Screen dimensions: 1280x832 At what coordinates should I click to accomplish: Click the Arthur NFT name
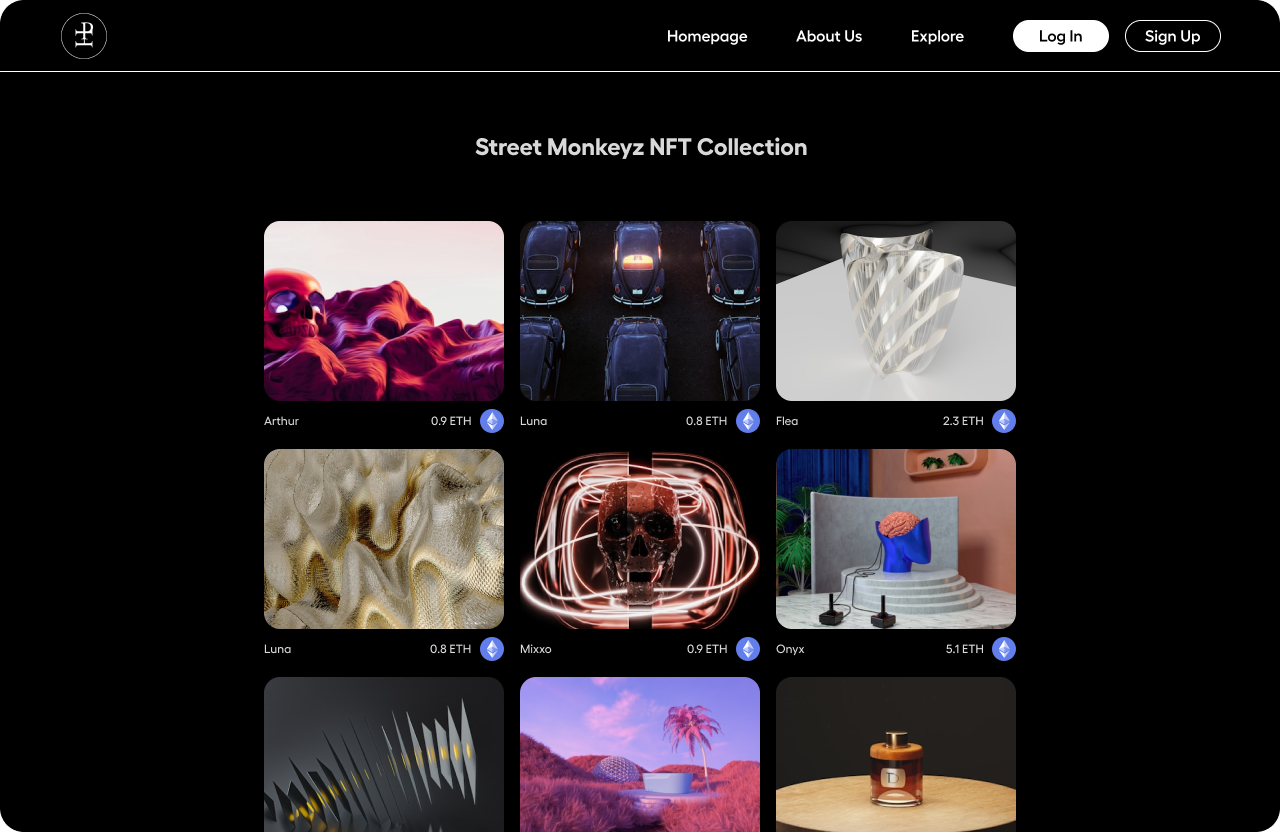pyautogui.click(x=281, y=421)
